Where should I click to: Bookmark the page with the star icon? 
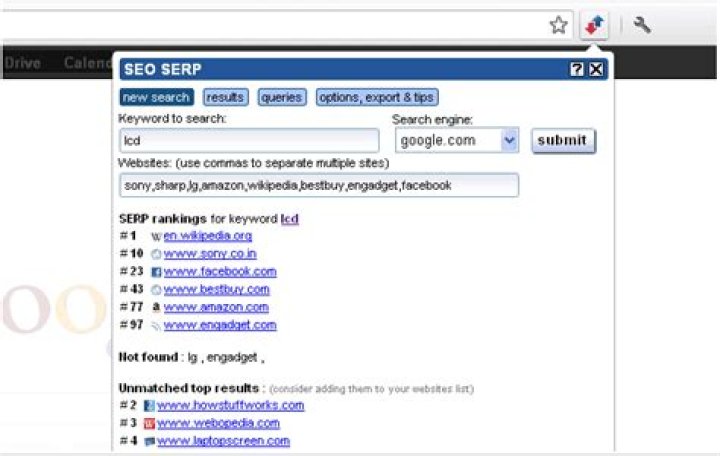(x=558, y=25)
